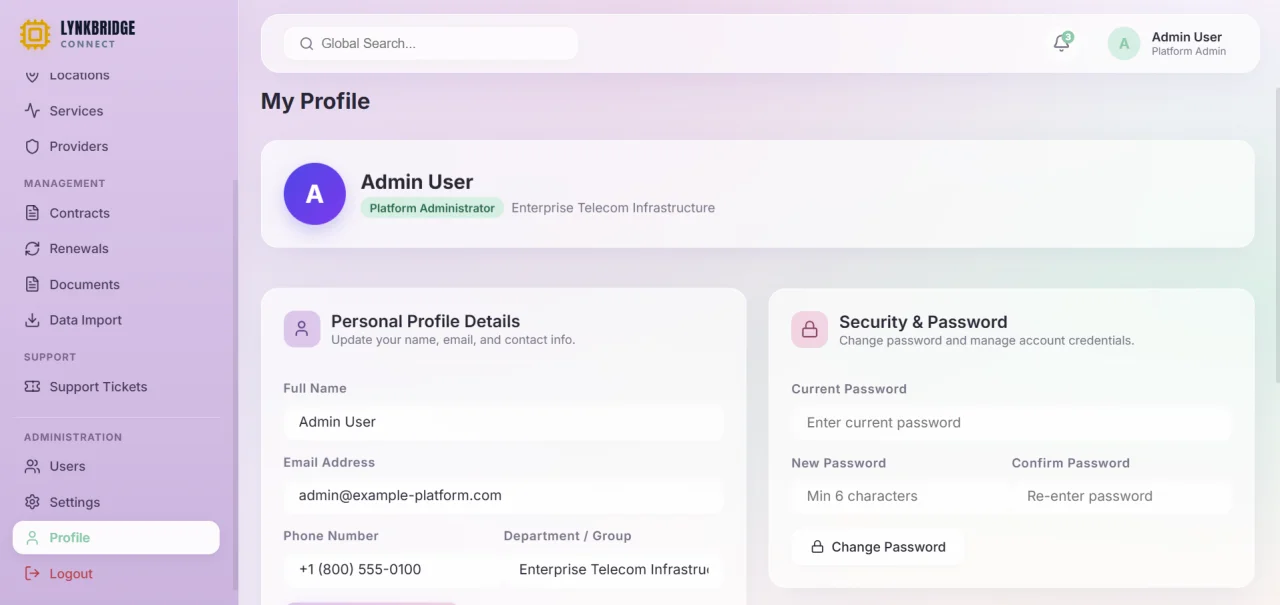Click the Logout arrow icon
The image size is (1280, 605).
[32, 573]
